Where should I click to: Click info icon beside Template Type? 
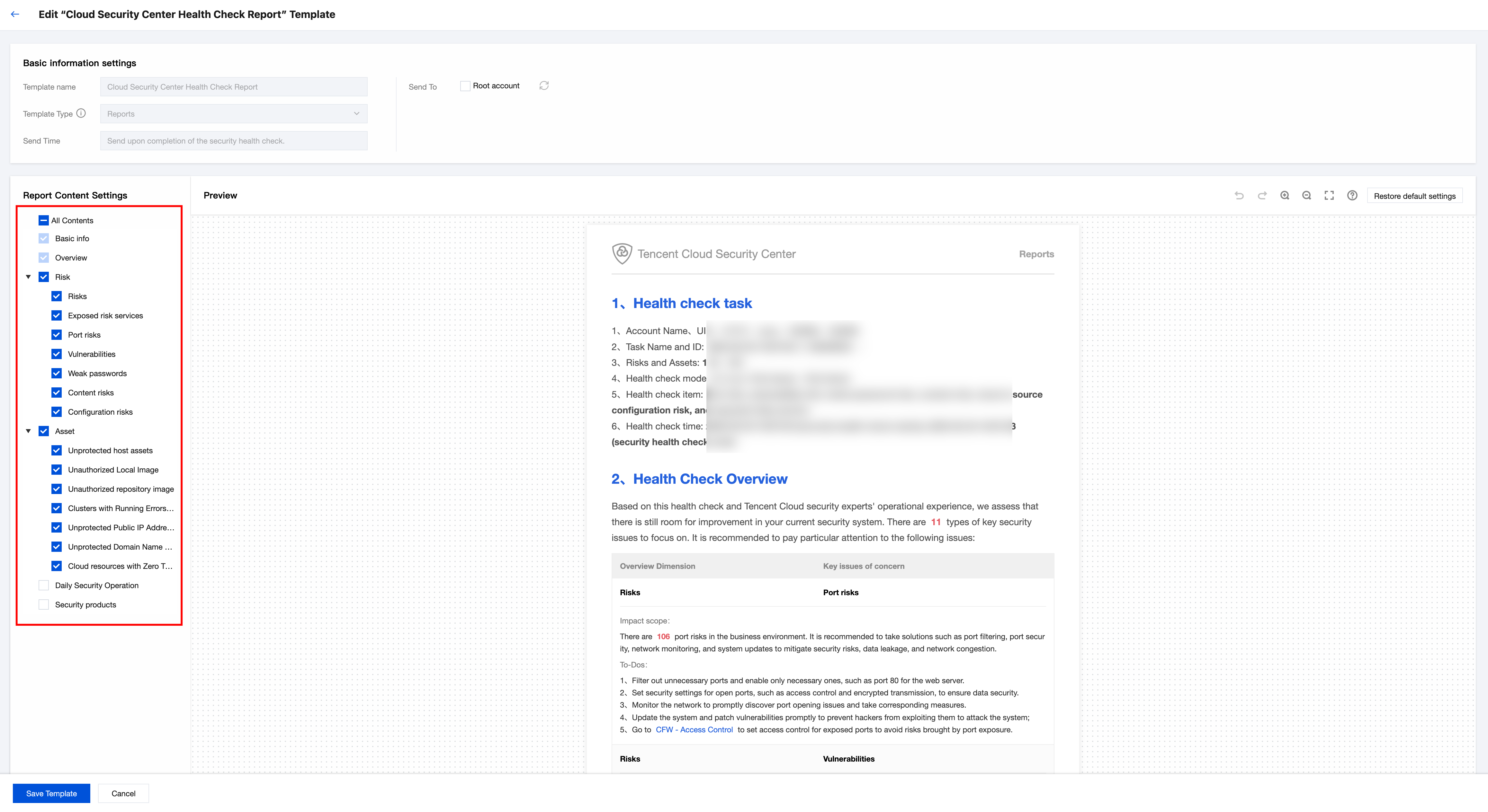pyautogui.click(x=81, y=113)
